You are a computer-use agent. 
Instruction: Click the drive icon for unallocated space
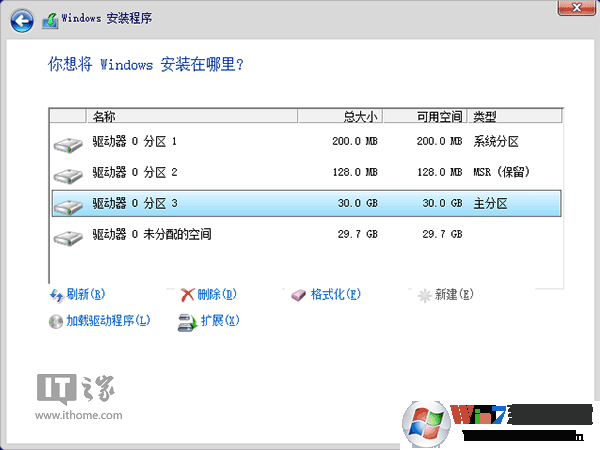68,238
